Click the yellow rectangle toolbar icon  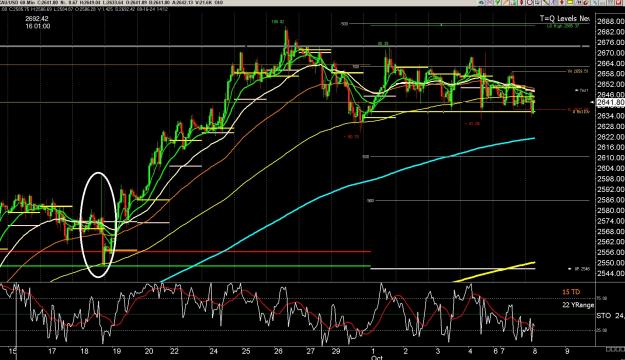(570, 2)
